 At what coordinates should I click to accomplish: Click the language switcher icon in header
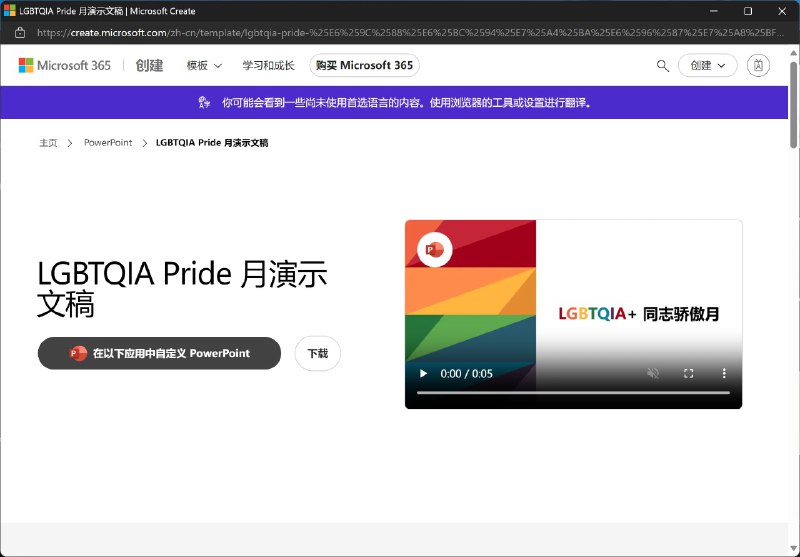click(758, 66)
